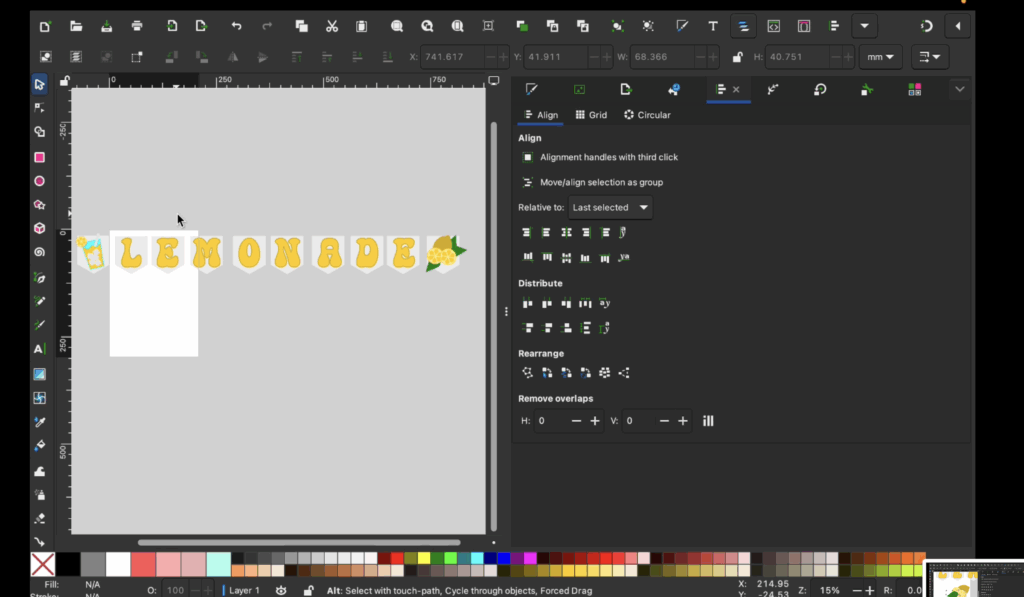Open the Export dock tab
The height and width of the screenshot is (597, 1024).
tap(626, 89)
